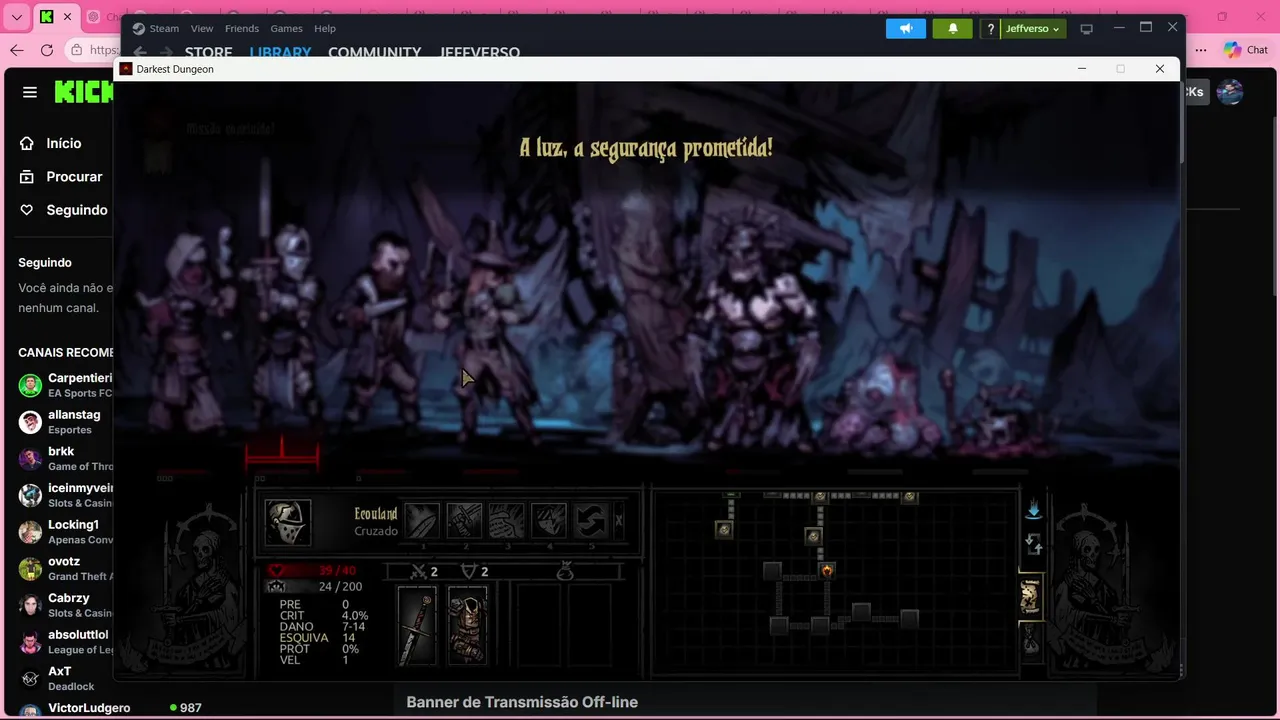Switch to Steam LIBRARY tab
Screen dimensions: 1280x720
[280, 52]
